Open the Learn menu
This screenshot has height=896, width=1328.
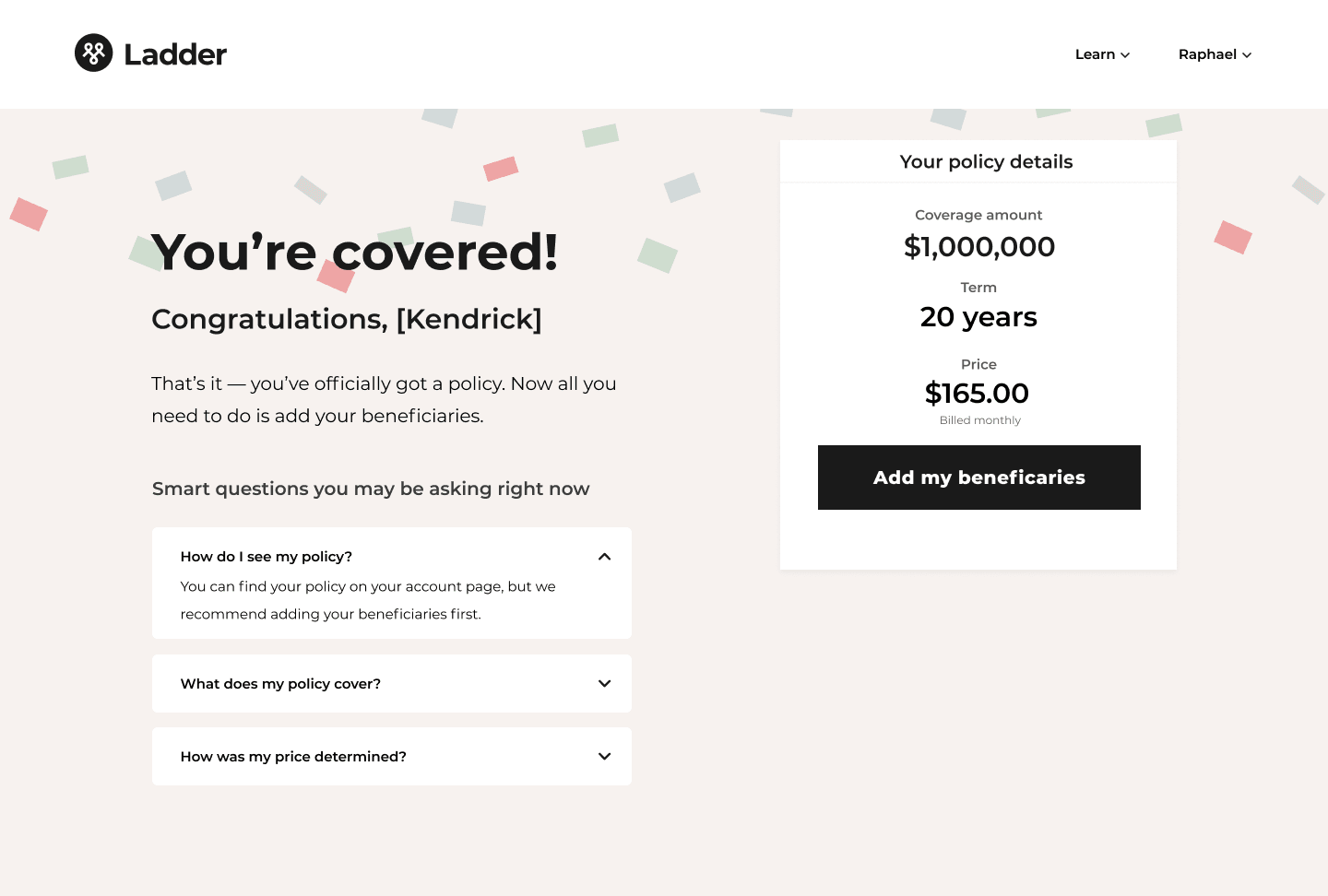[x=1096, y=54]
